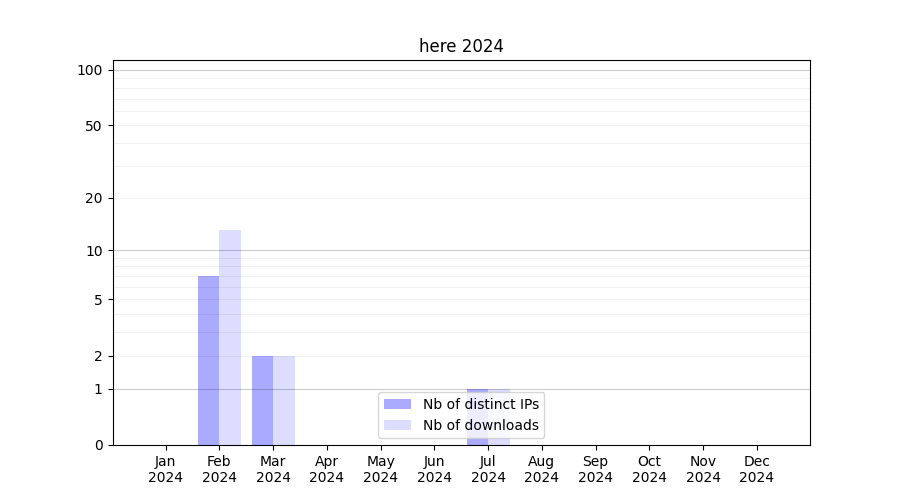The width and height of the screenshot is (900, 500).
Task: Select the March distinct IPs bar
Action: pyautogui.click(x=262, y=400)
